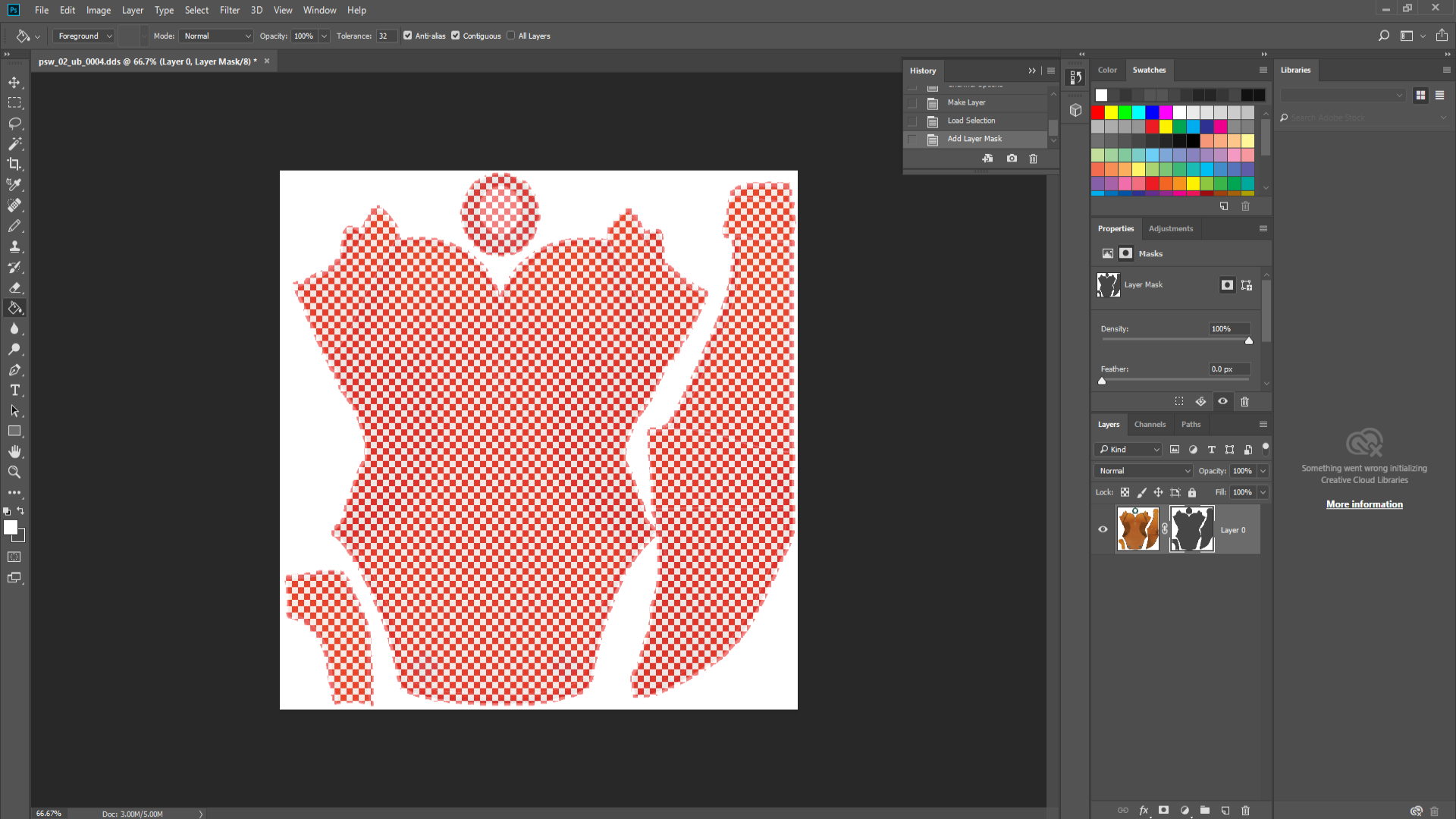
Task: Select the Horizontal Type tool
Action: click(14, 390)
